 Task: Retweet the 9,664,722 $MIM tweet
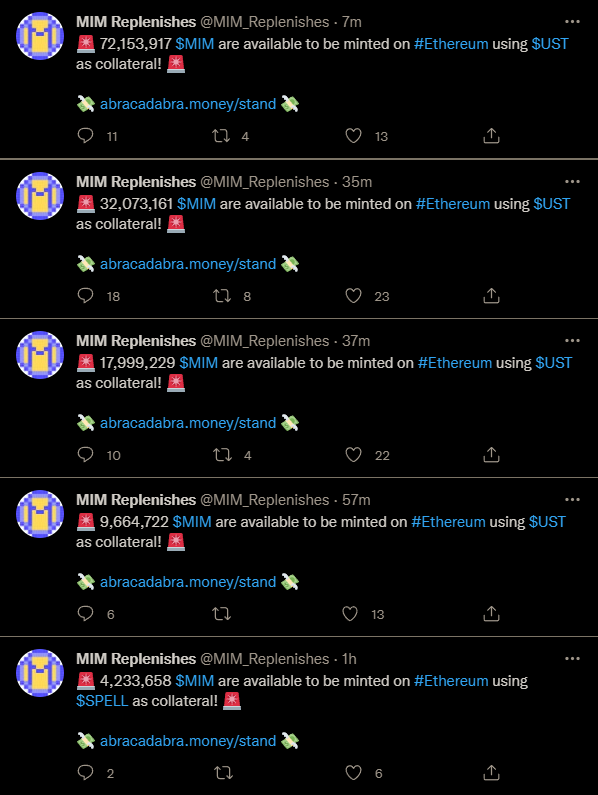pos(222,614)
